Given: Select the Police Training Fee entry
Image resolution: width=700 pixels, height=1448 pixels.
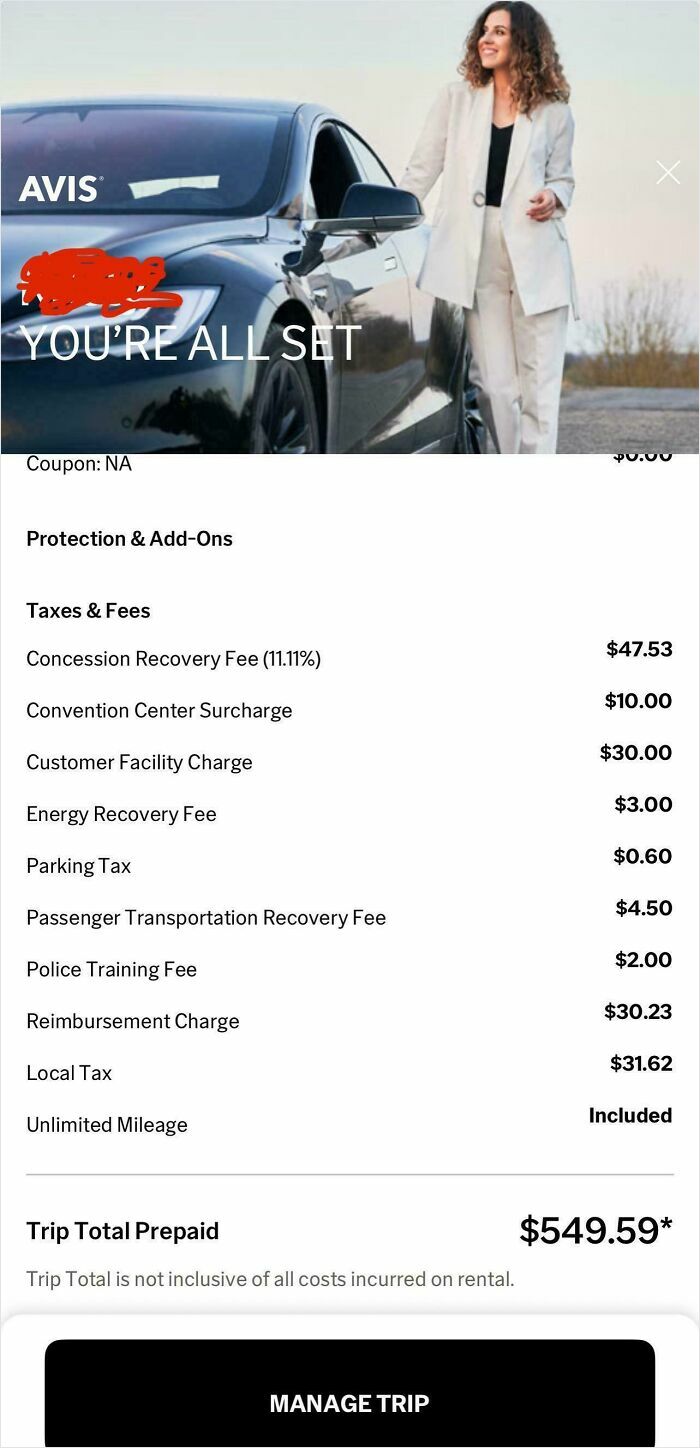Looking at the screenshot, I should click(110, 969).
